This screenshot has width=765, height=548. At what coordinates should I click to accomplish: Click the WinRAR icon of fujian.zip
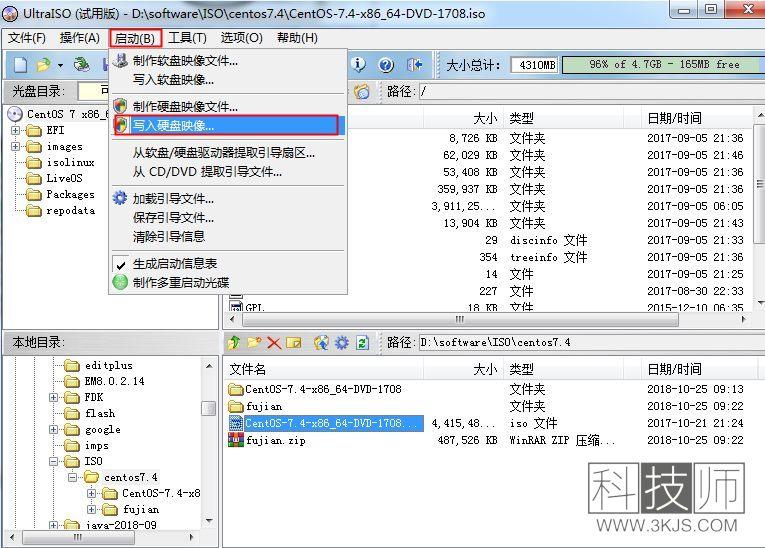click(x=236, y=440)
